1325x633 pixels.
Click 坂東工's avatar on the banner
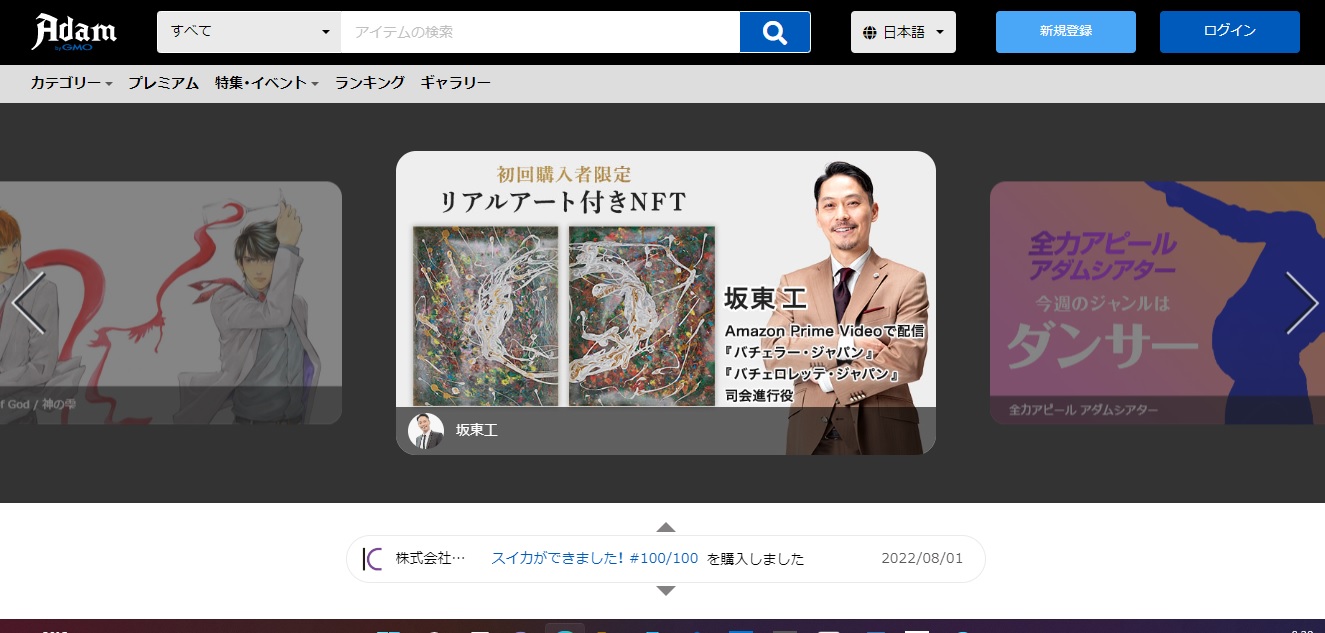pos(426,430)
